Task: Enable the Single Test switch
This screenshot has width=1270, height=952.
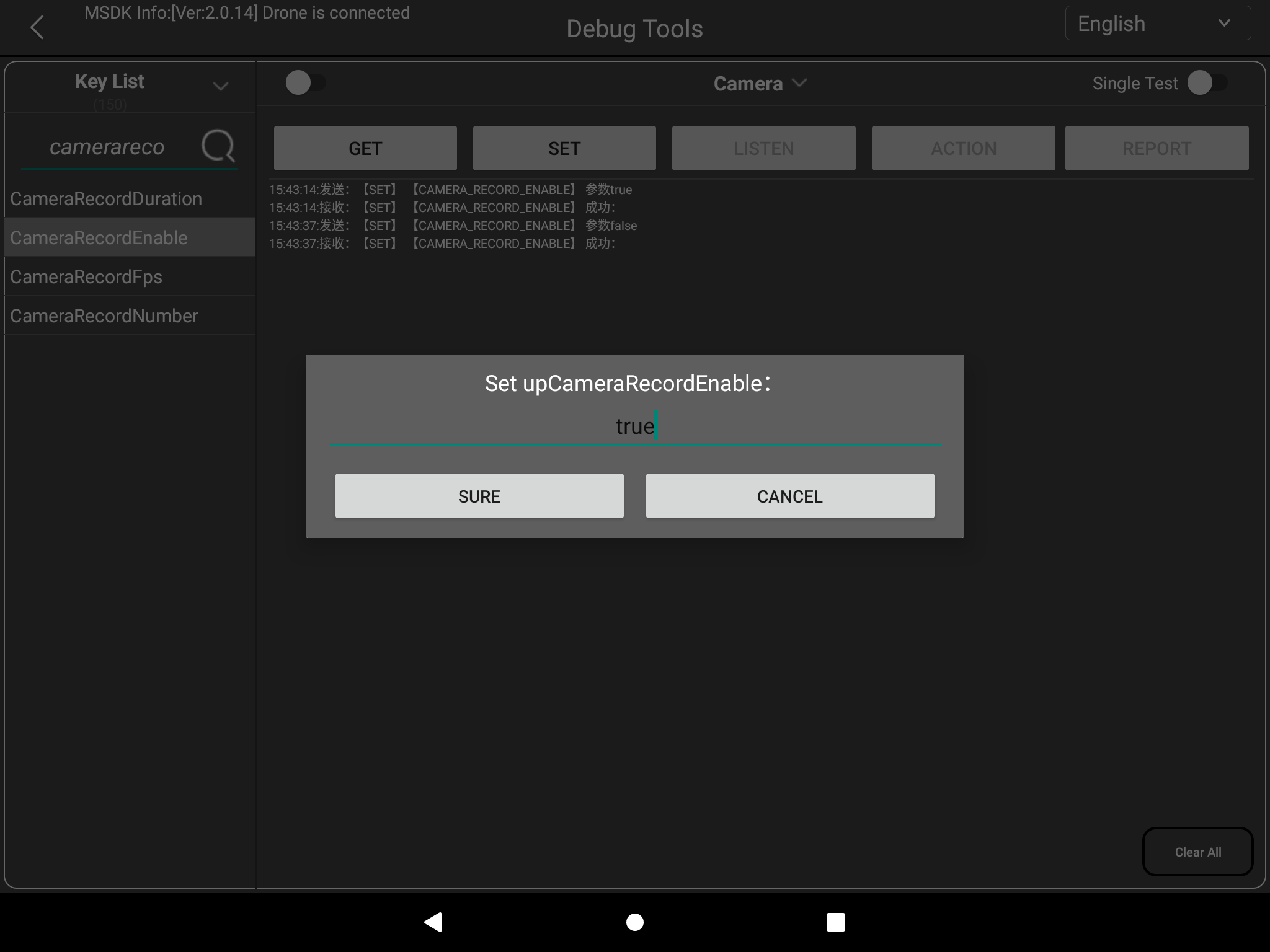Action: (1207, 82)
